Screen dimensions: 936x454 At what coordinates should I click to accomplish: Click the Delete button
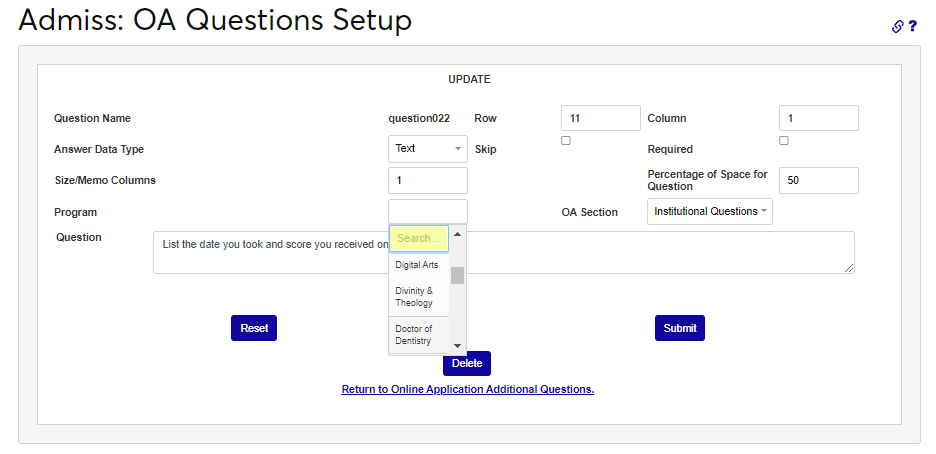pyautogui.click(x=467, y=363)
